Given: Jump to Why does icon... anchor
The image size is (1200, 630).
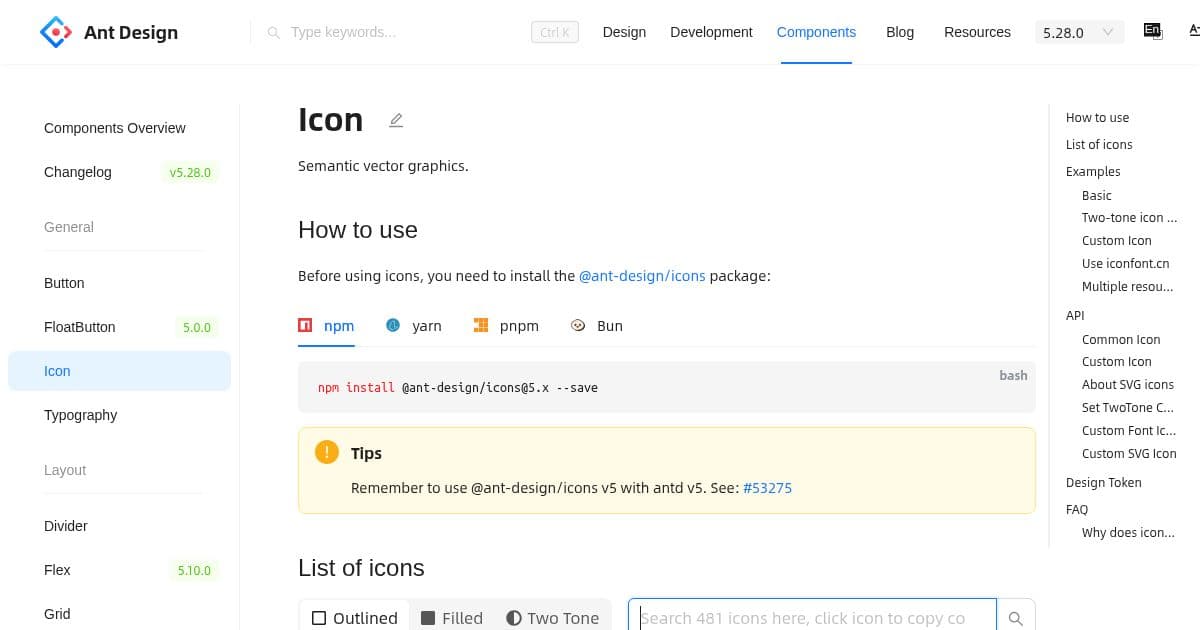Looking at the screenshot, I should [1128, 532].
